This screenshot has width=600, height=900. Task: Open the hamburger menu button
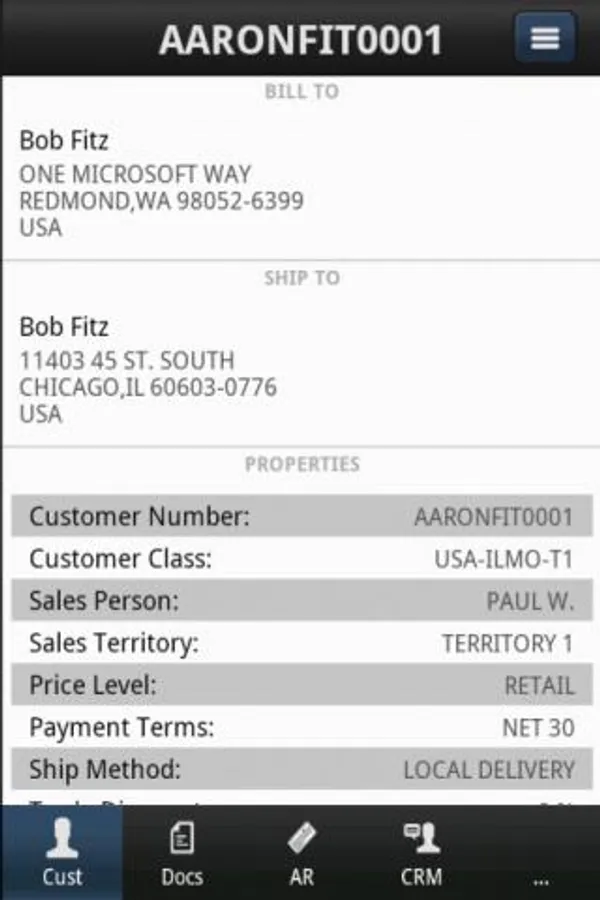click(x=545, y=38)
